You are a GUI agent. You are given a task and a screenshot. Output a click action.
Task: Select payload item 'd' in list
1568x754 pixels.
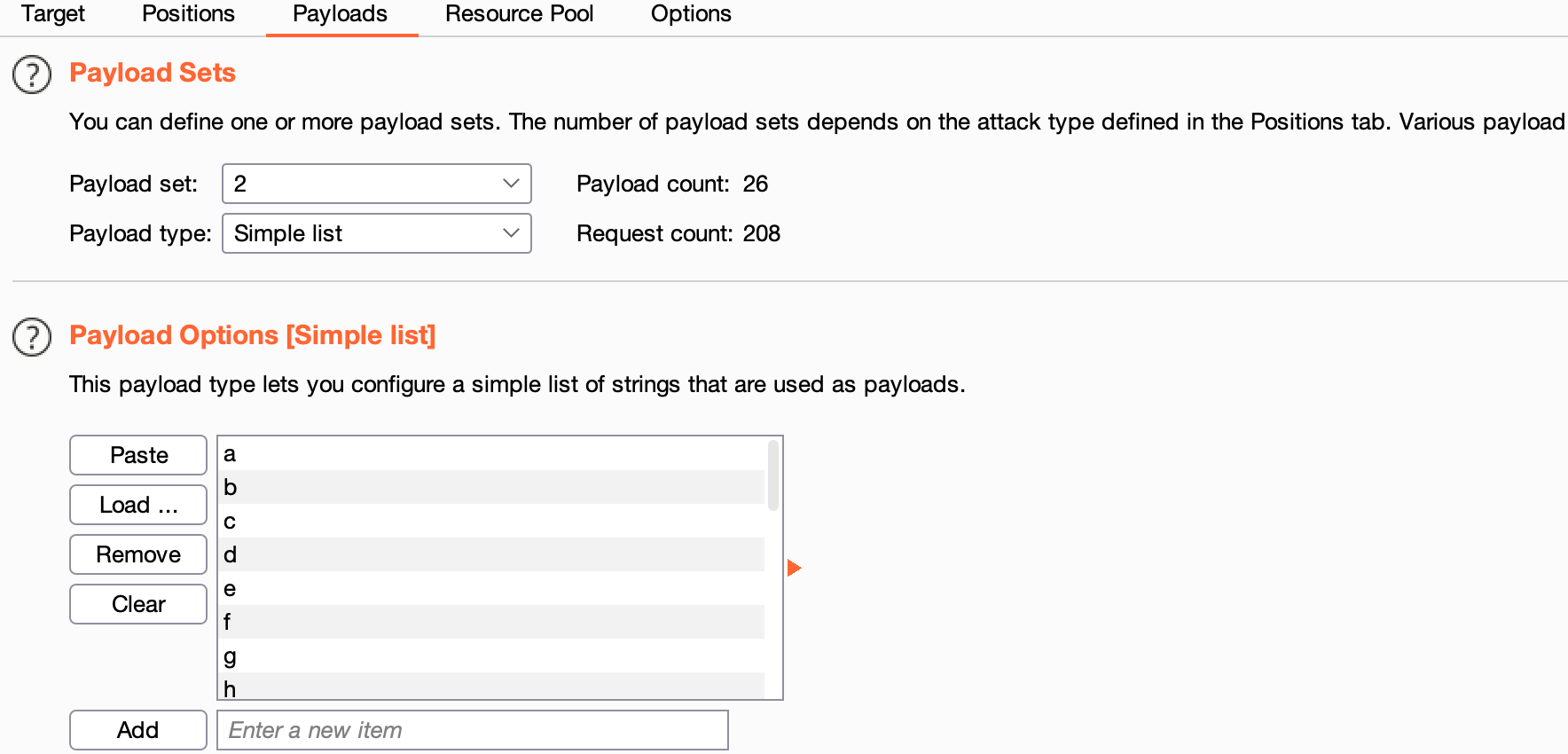pyautogui.click(x=491, y=554)
